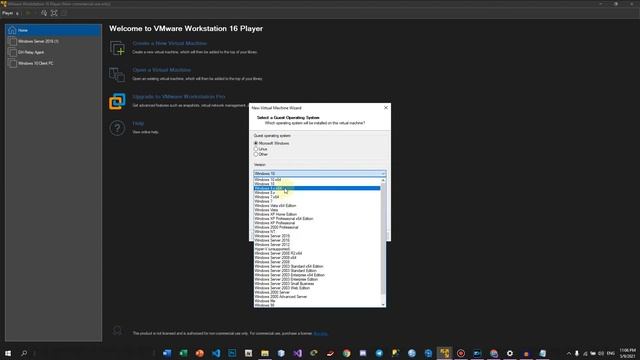Screen dimensions: 640x360
Task: Open the Player menu in the toolbar
Action: pyautogui.click(x=10, y=13)
